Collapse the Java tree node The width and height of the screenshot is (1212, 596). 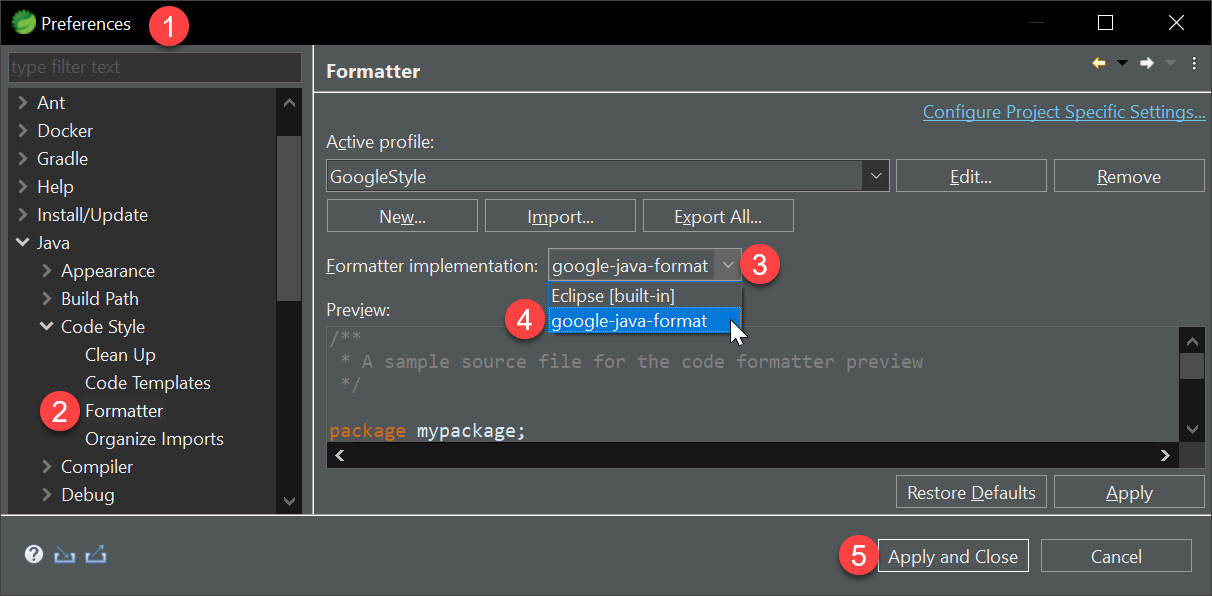(x=23, y=243)
